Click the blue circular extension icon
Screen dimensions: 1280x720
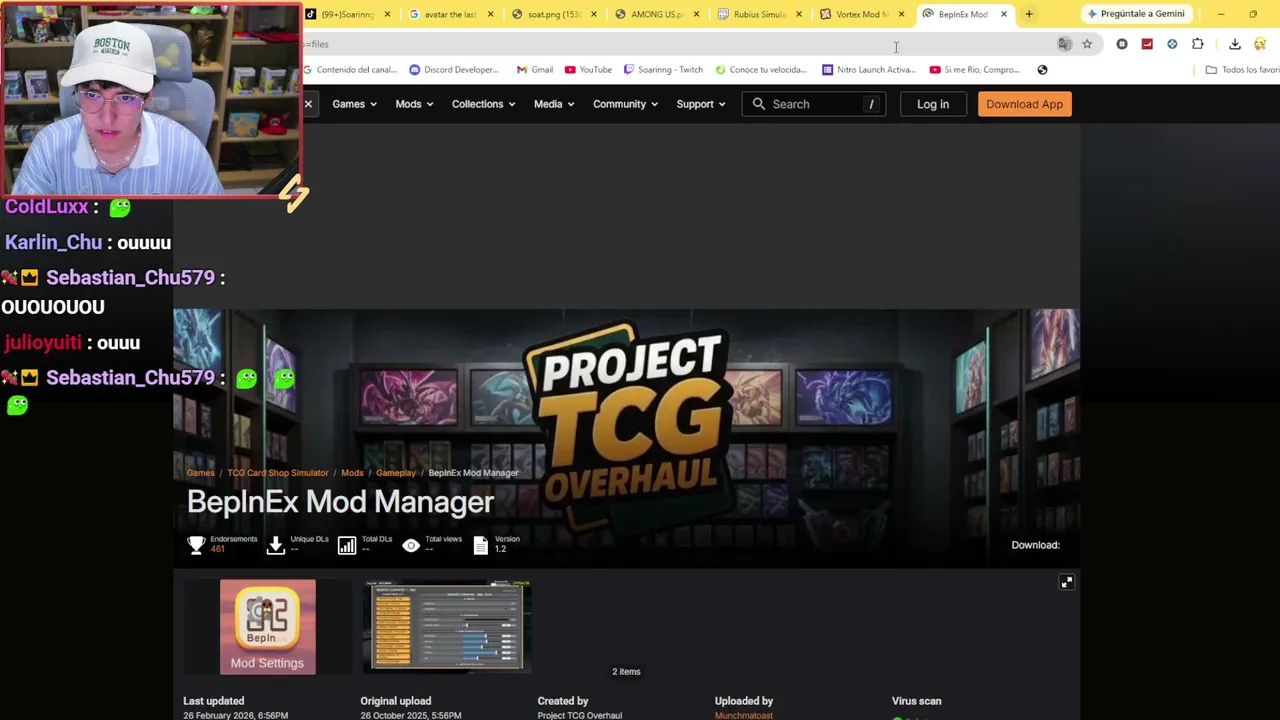(1172, 44)
